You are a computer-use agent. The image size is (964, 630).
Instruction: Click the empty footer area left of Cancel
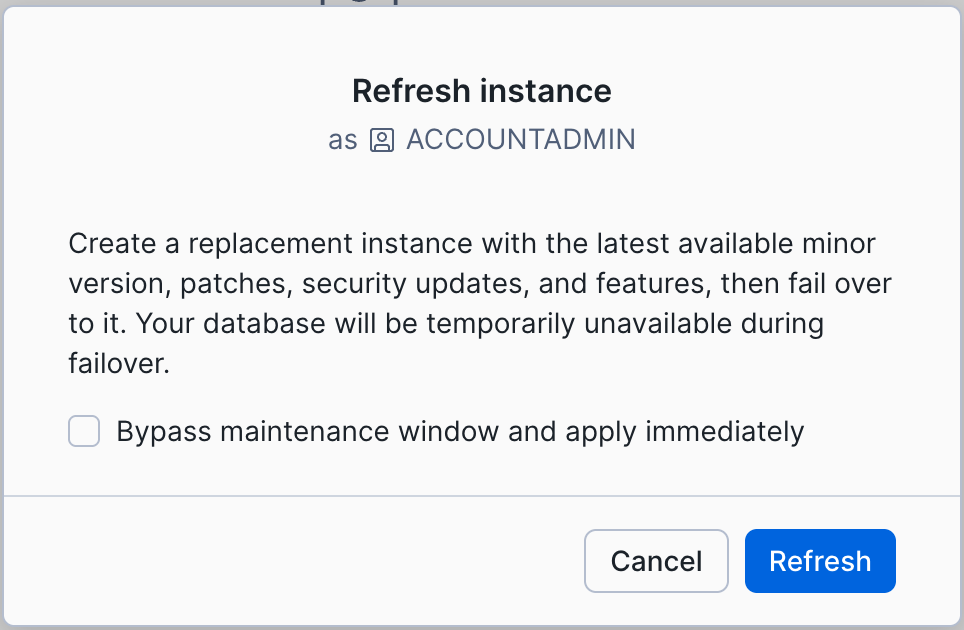[300, 561]
